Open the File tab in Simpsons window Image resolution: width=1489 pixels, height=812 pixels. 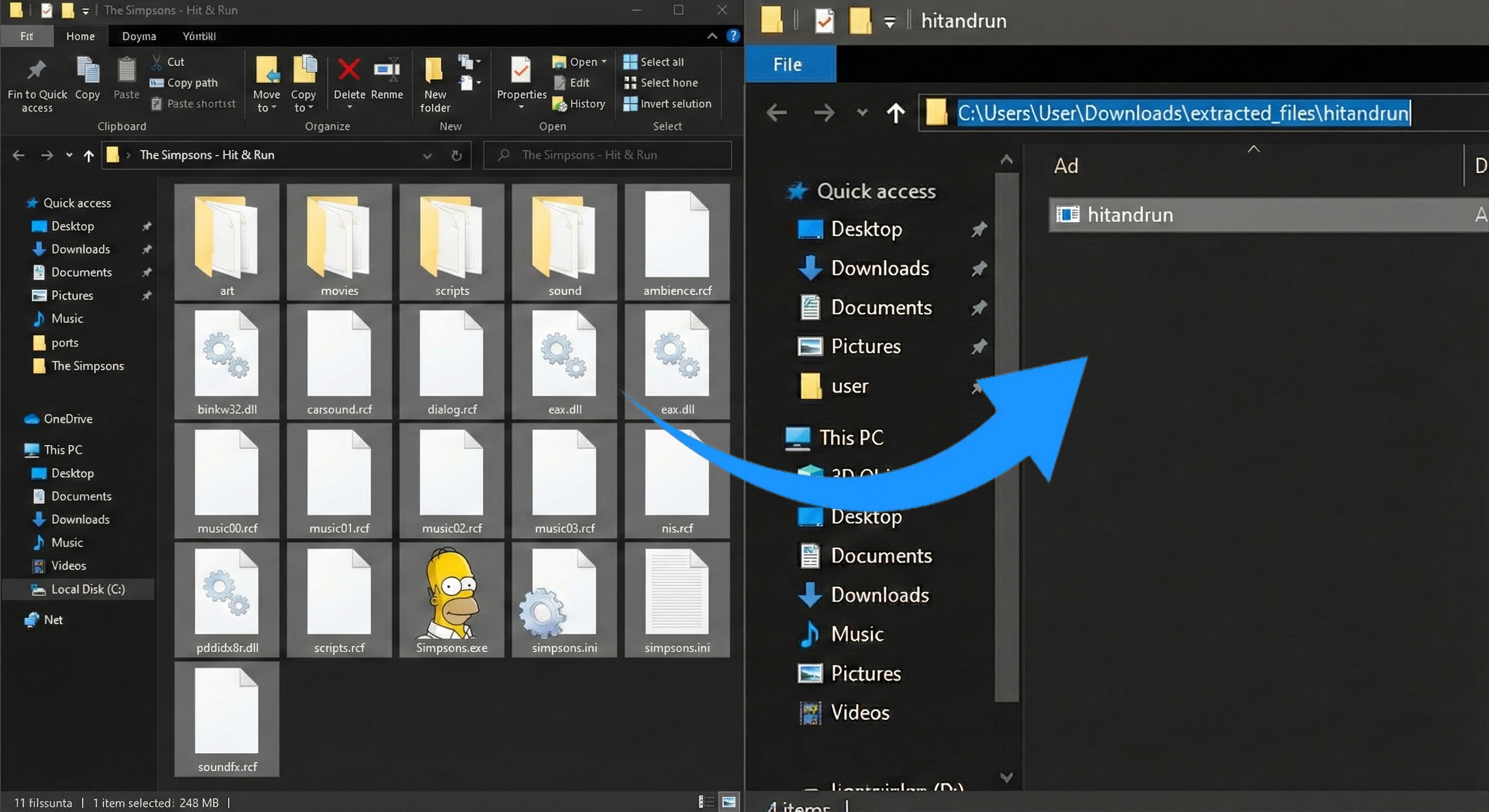(26, 36)
